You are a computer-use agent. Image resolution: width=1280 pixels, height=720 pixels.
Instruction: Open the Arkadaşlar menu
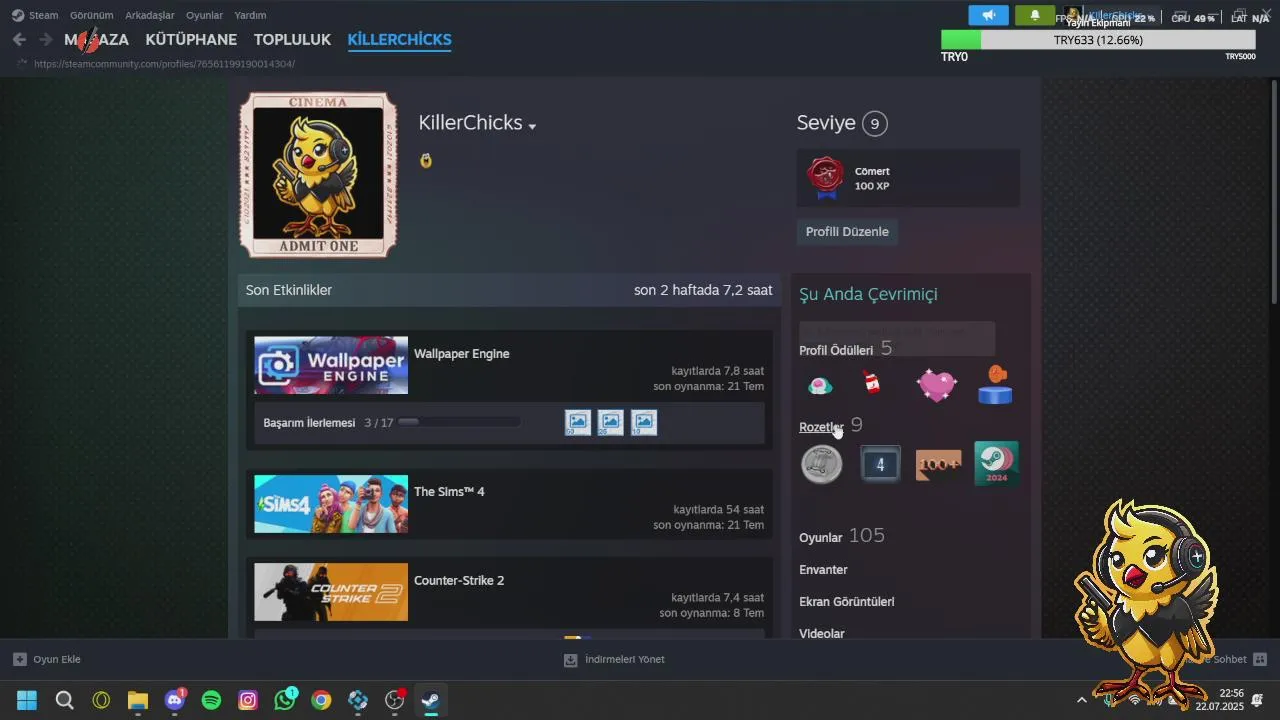pos(150,15)
